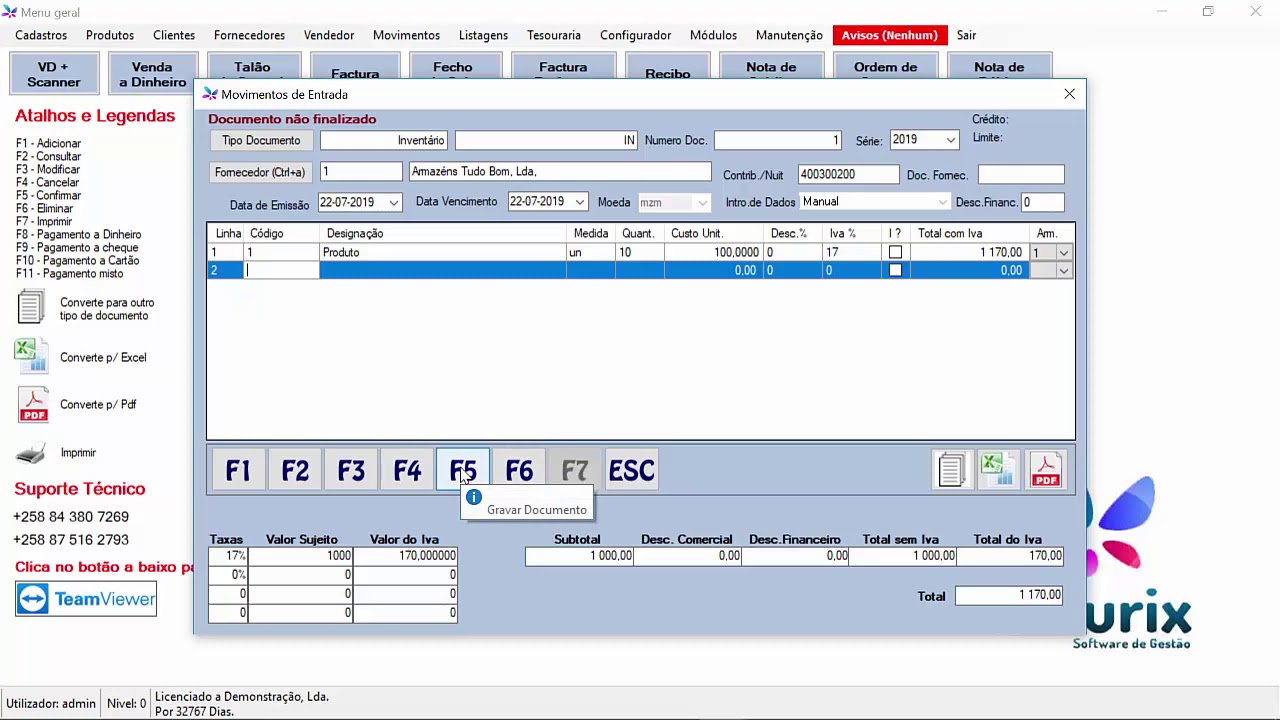Click the PDF export icon in dialog
Viewport: 1280px width, 720px height.
1045,470
